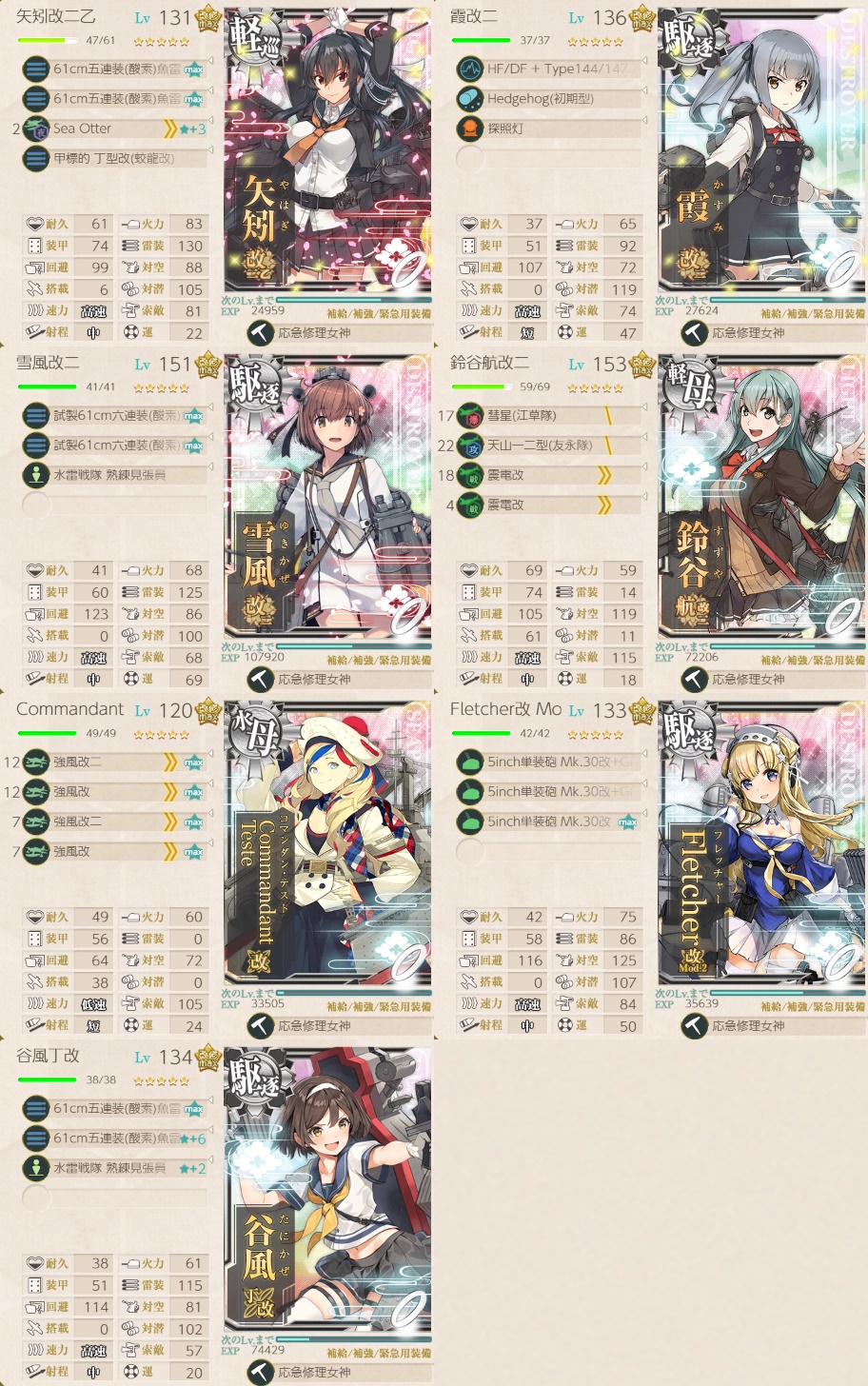This screenshot has height=1386, width=868.
Task: Click the 彗星(江草隊) dive bomber icon
Action: [x=470, y=415]
